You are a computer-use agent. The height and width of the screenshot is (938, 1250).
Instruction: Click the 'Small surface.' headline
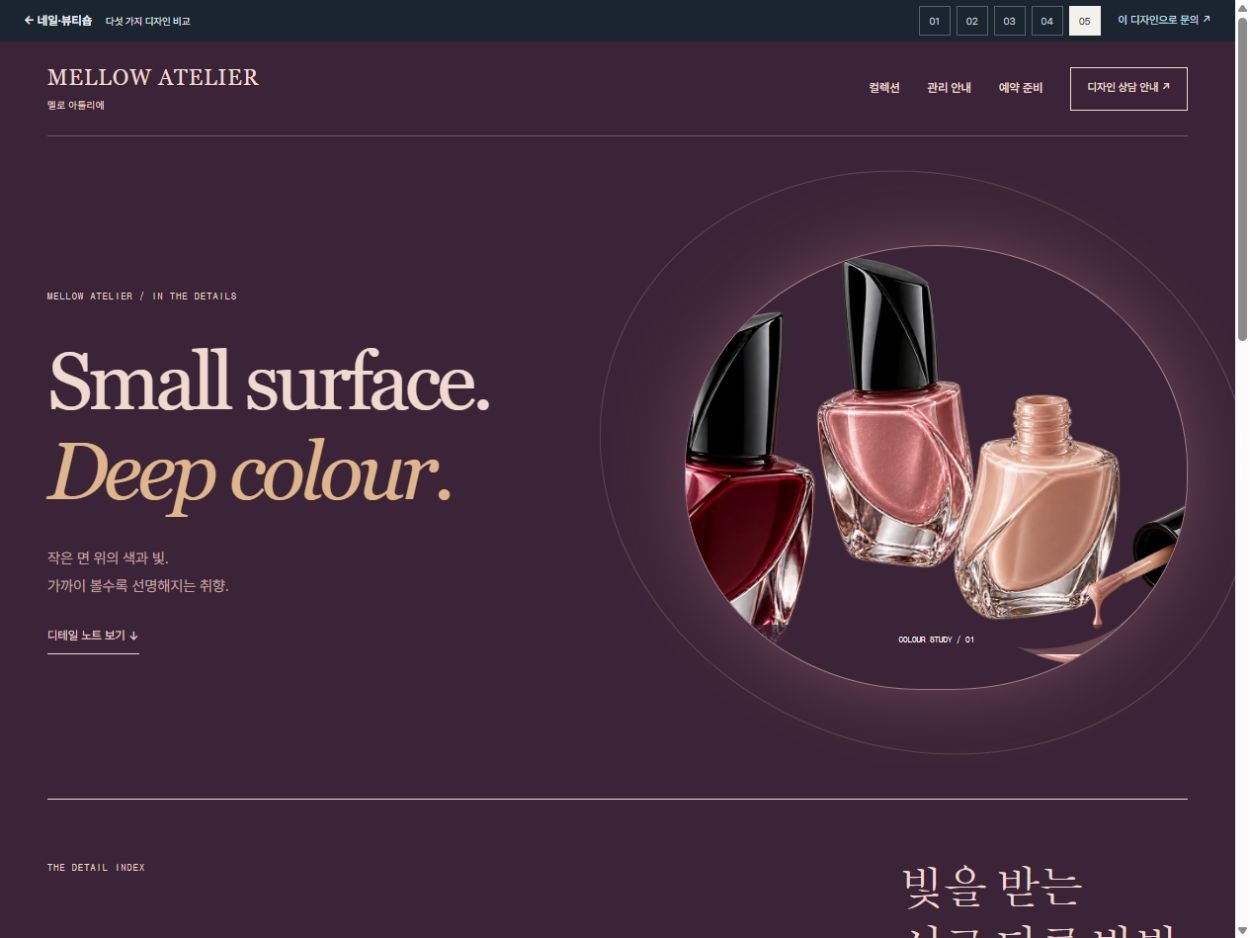(x=269, y=381)
